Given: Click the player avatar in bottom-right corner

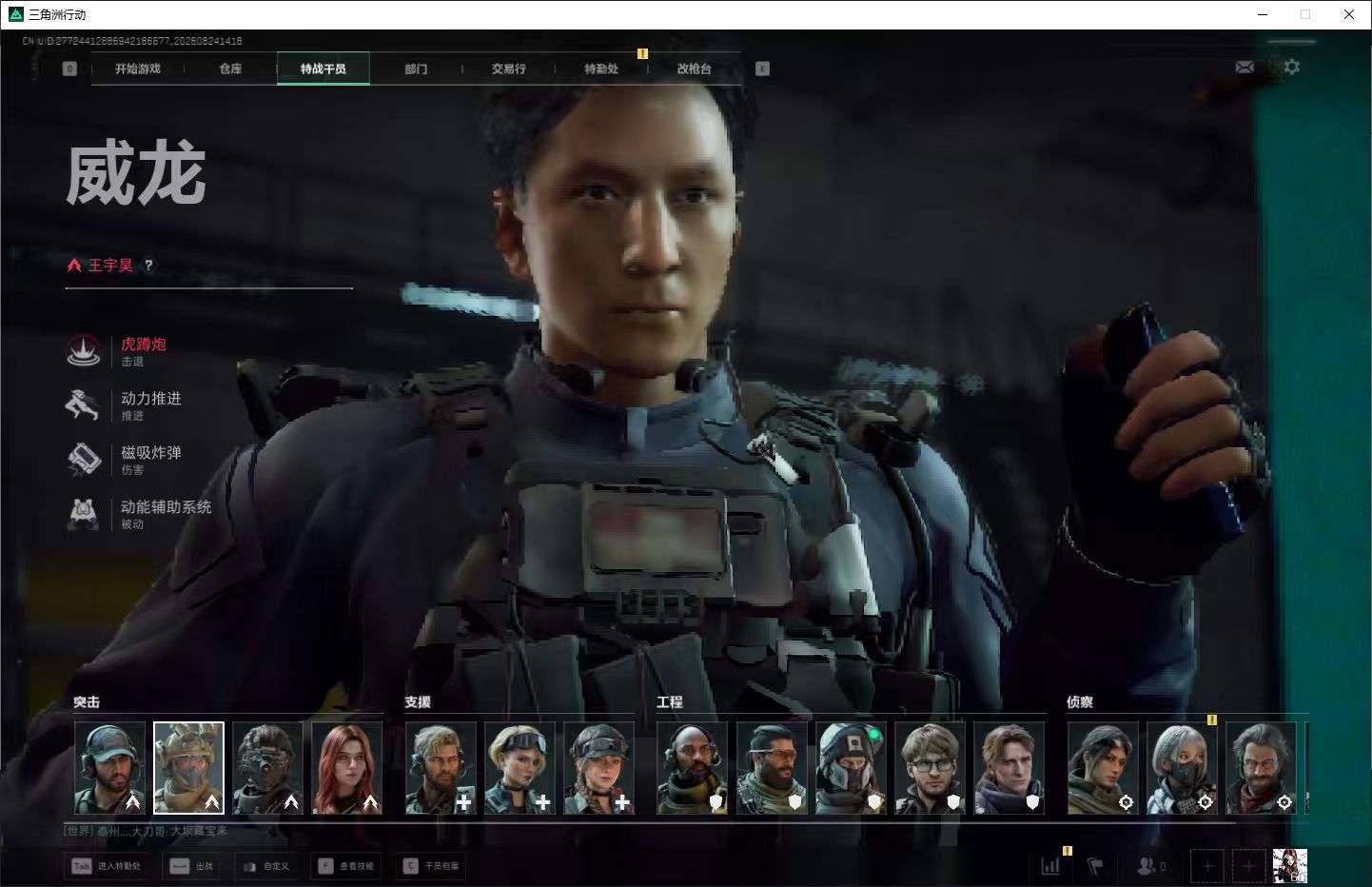Looking at the screenshot, I should [x=1289, y=866].
